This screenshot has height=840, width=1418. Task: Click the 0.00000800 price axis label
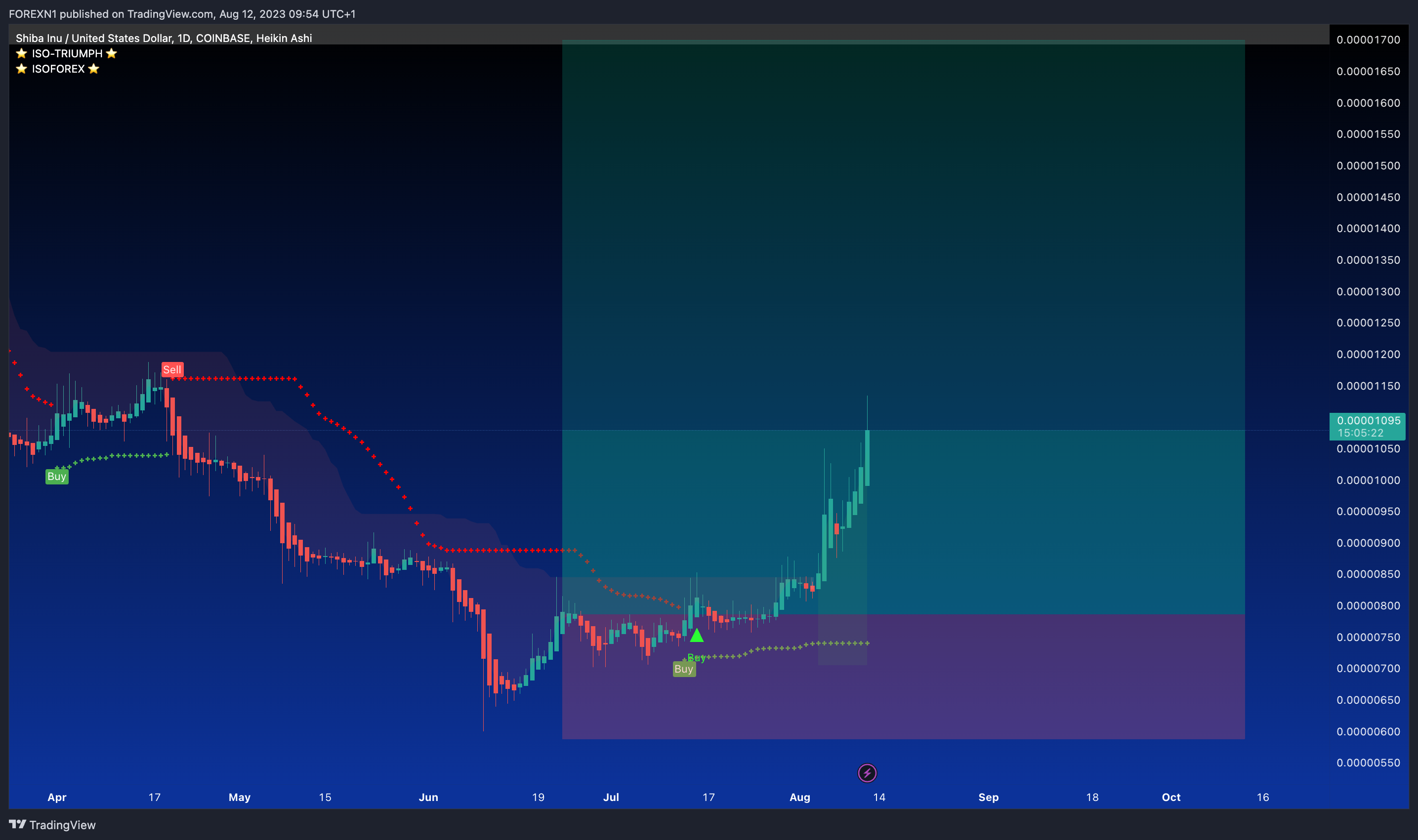click(1368, 605)
